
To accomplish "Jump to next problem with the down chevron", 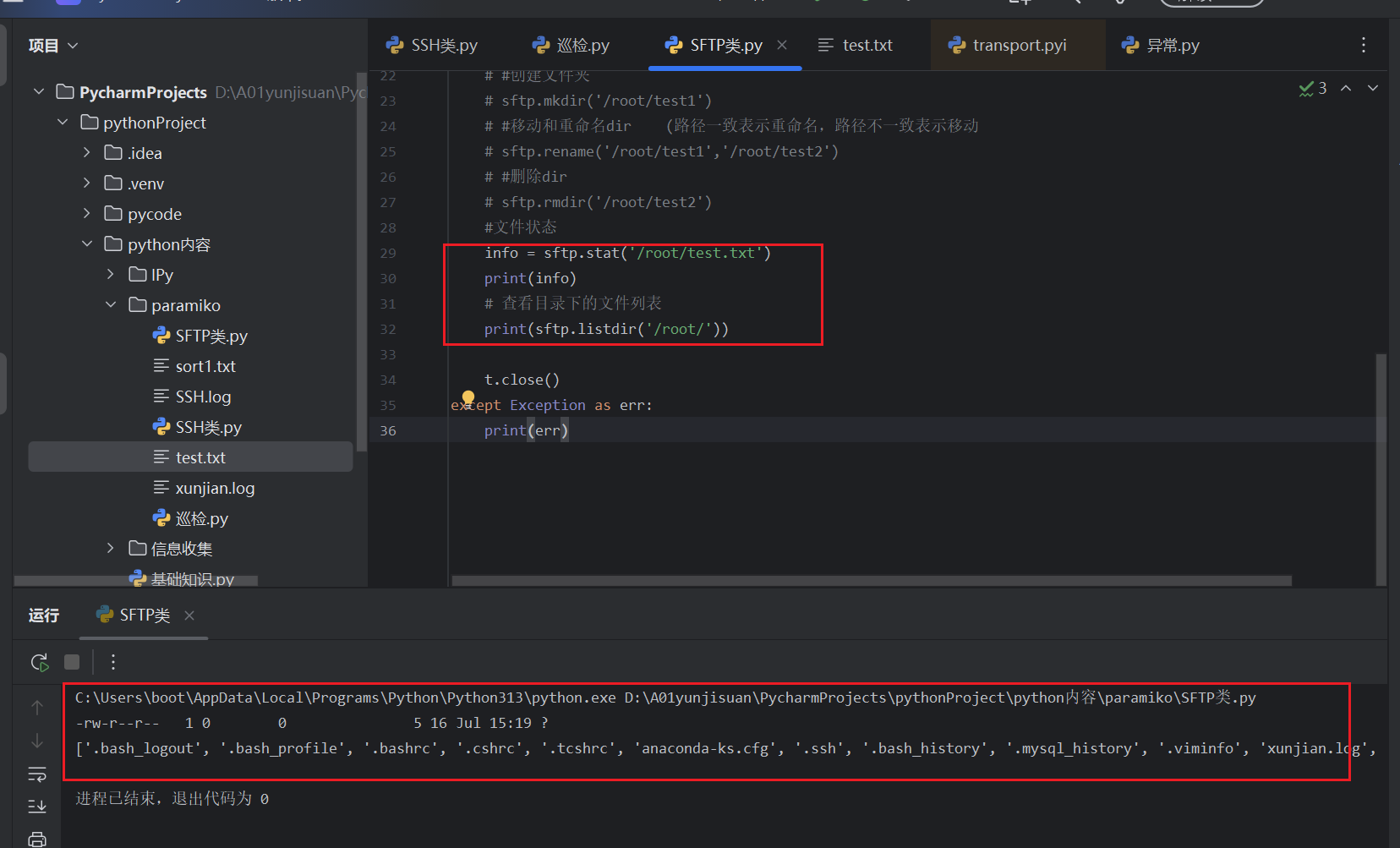I will pyautogui.click(x=1372, y=87).
